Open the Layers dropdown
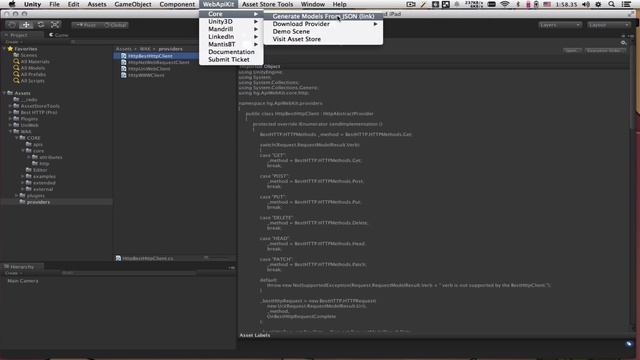Viewport: 640px width, 360px height. [x=560, y=25]
